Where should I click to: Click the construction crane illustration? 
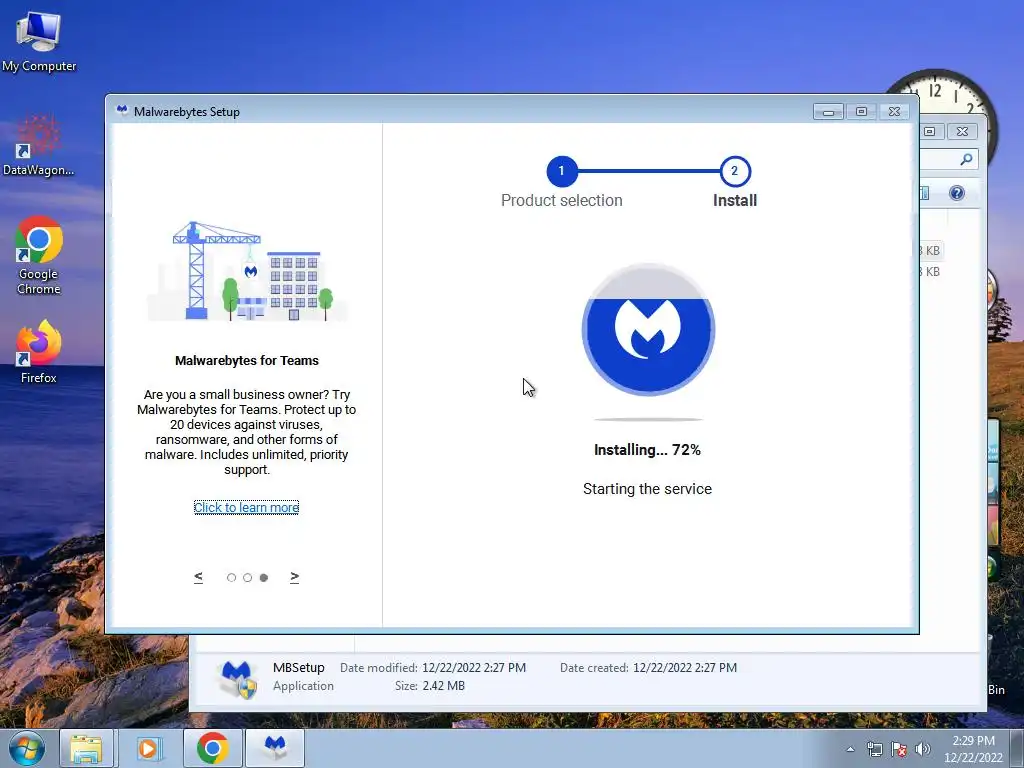(x=247, y=270)
